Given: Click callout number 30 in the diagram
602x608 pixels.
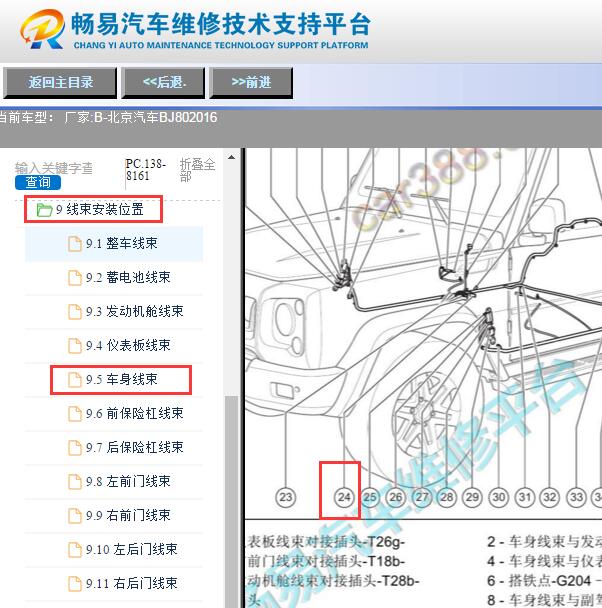Looking at the screenshot, I should [x=499, y=497].
